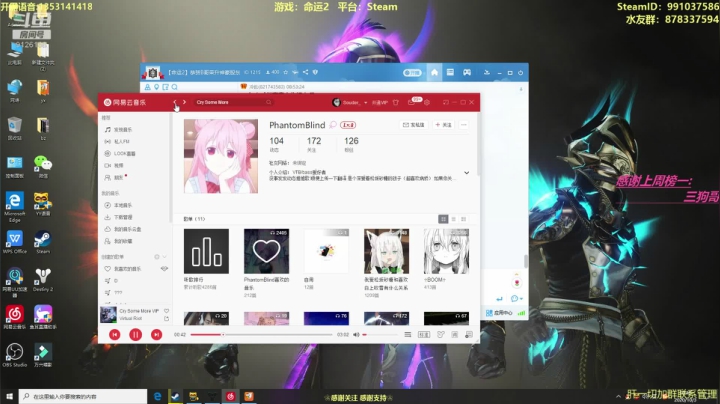Share the currently playing song

point(166,319)
